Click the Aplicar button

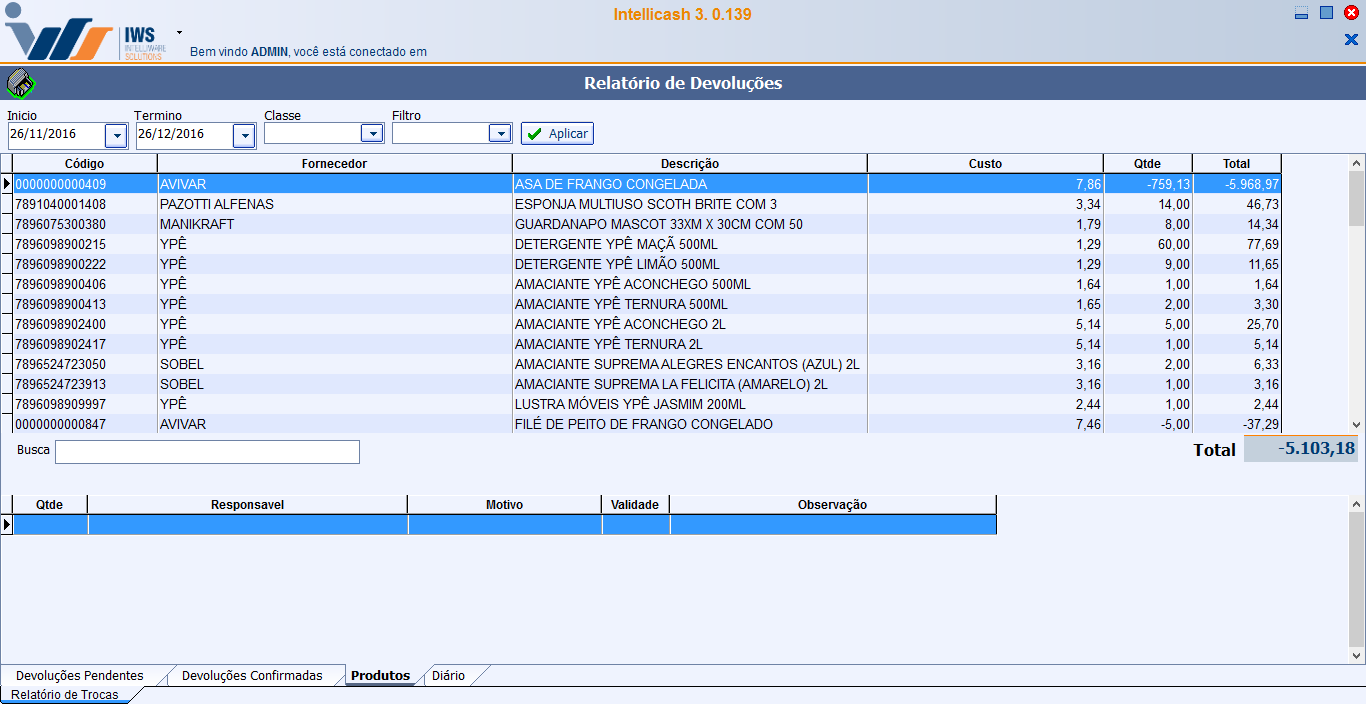(557, 134)
